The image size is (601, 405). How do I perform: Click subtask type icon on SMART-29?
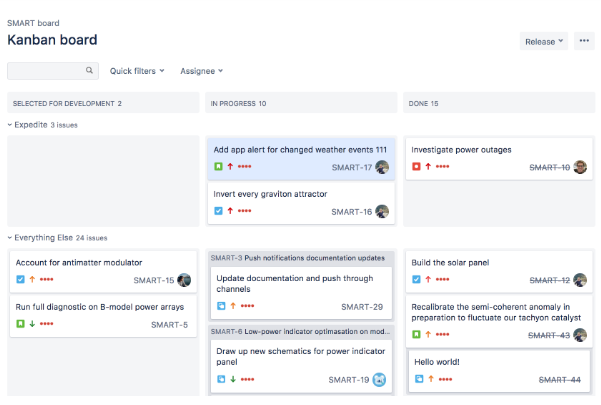click(221, 306)
